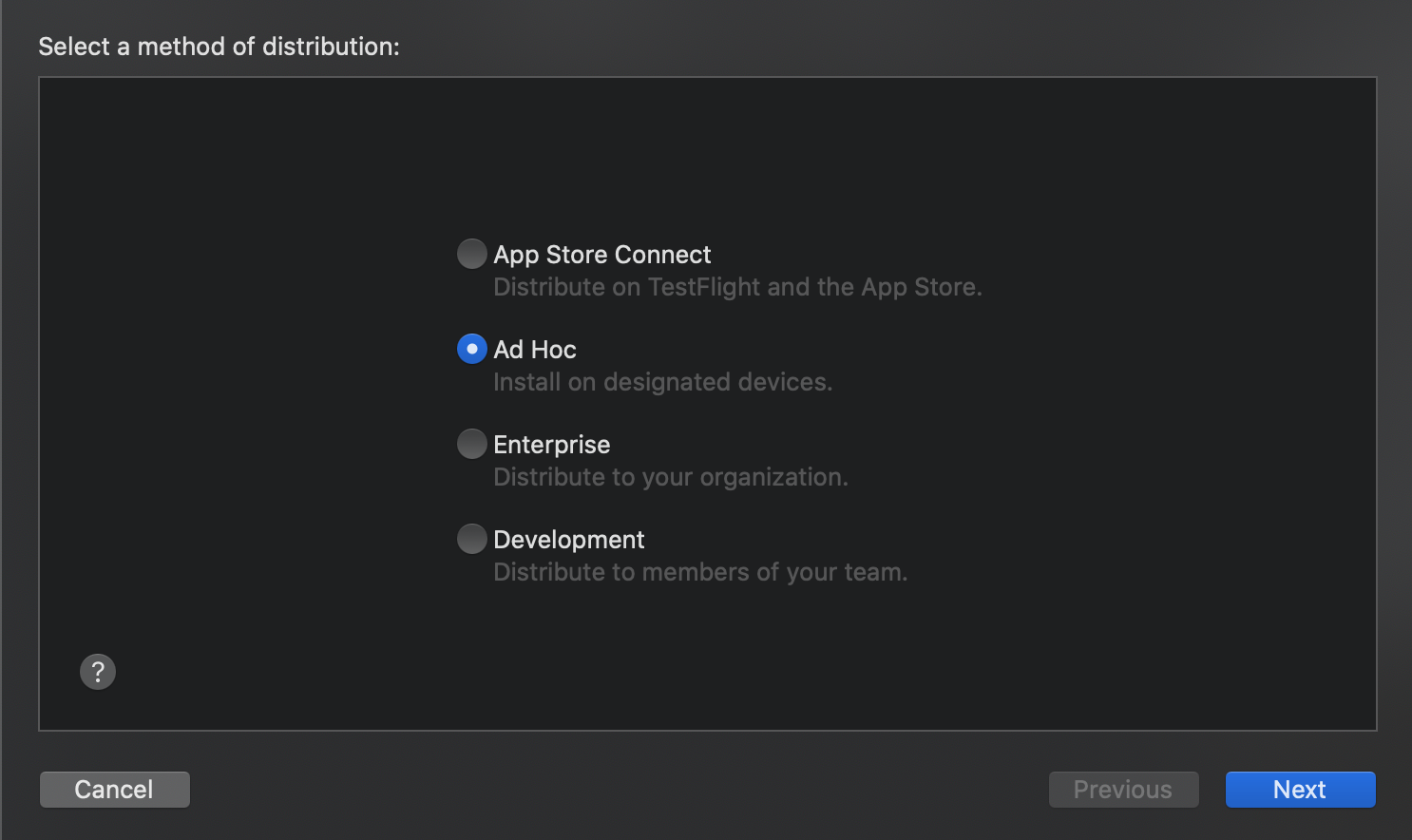The image size is (1412, 840).
Task: Cancel the distribution dialog
Action: (114, 790)
